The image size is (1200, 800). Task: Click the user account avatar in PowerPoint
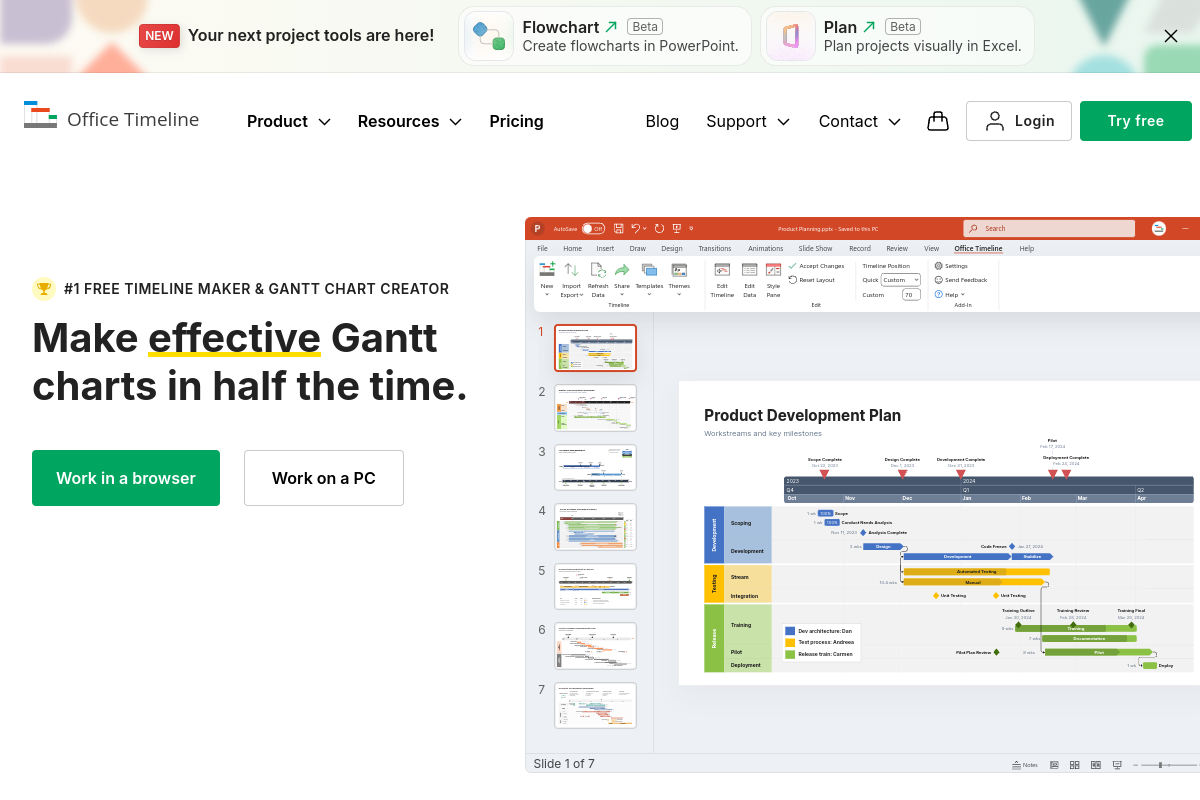pyautogui.click(x=1159, y=228)
